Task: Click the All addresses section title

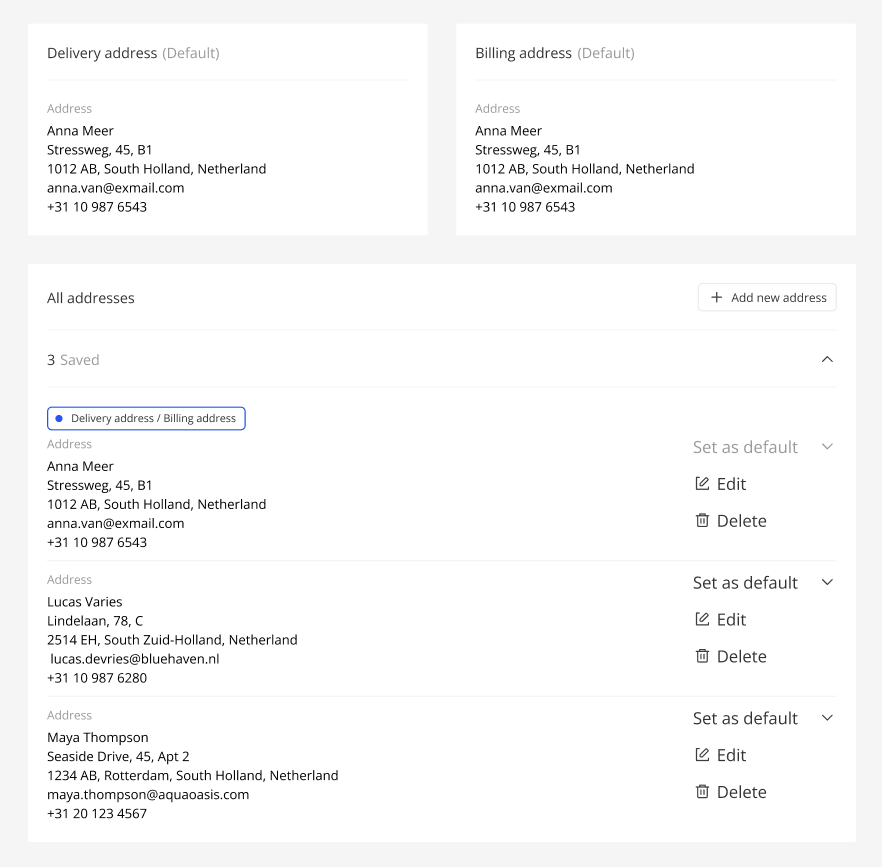Action: tap(91, 298)
